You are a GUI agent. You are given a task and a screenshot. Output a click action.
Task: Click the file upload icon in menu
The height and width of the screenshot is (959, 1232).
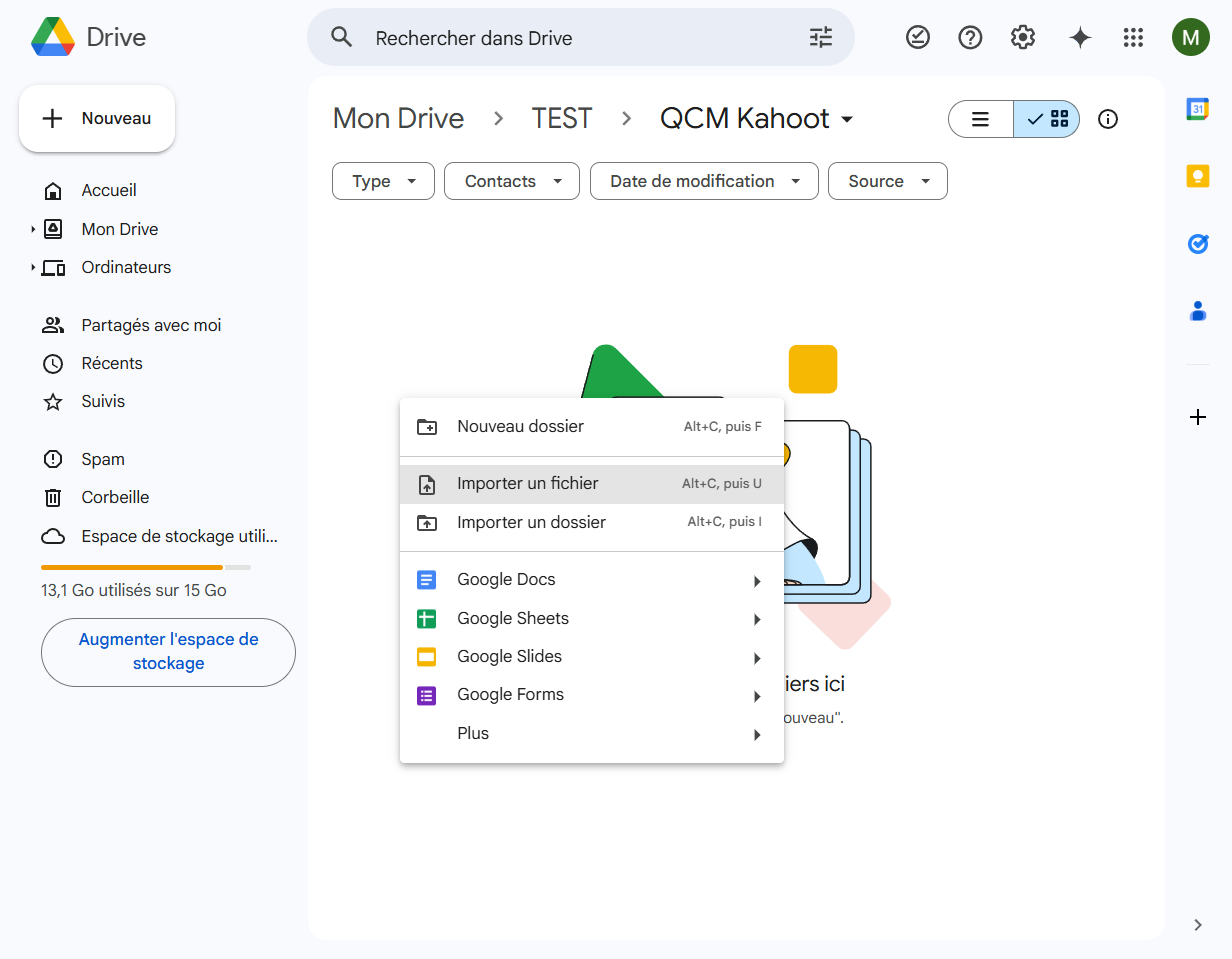[x=427, y=485]
